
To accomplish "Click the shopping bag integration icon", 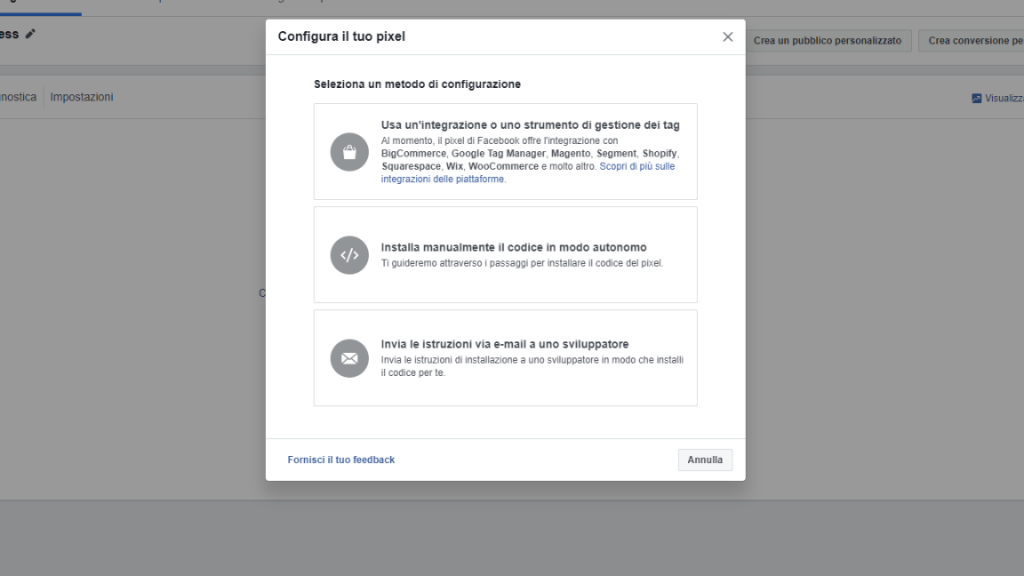I will pos(349,152).
